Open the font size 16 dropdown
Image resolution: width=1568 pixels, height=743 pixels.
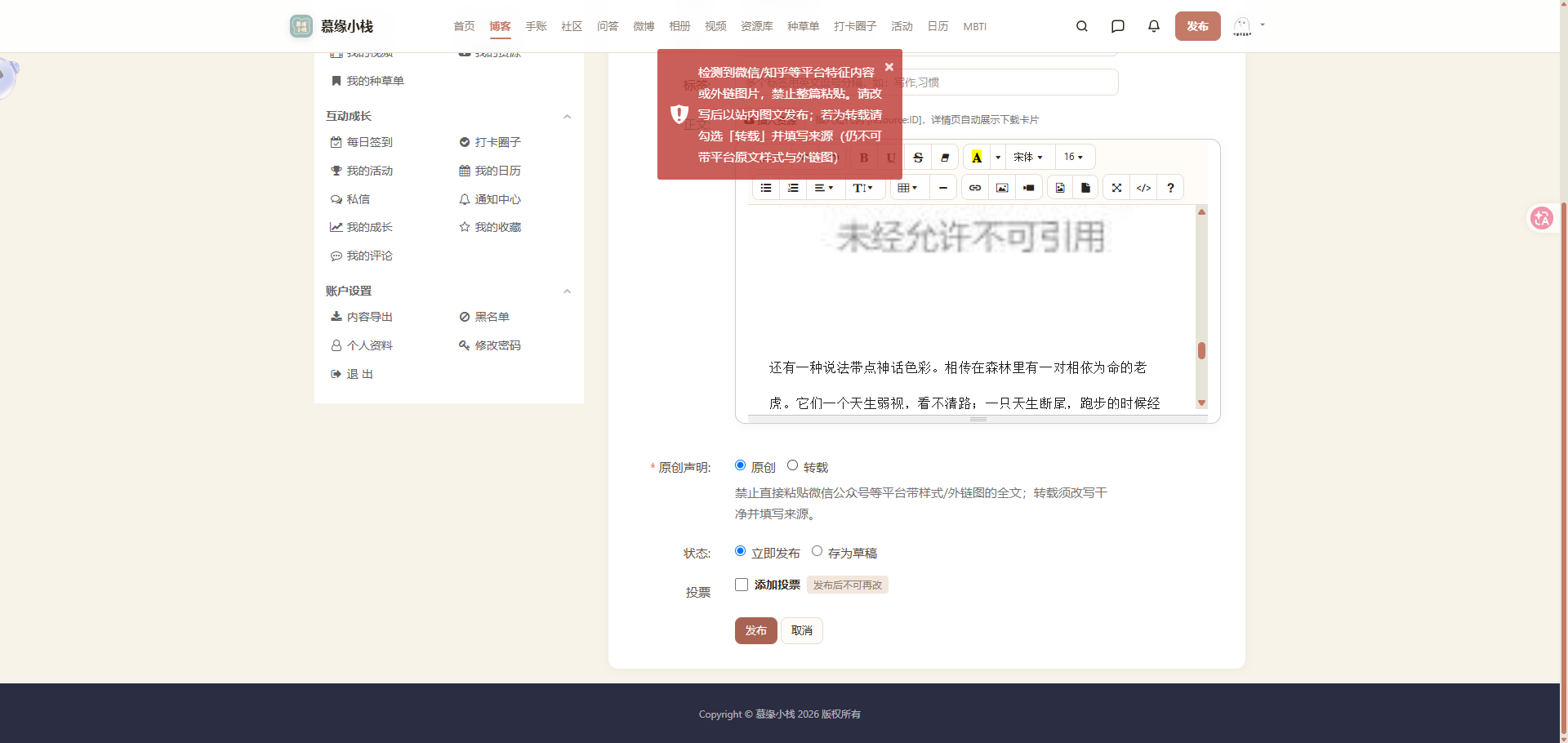(1074, 158)
